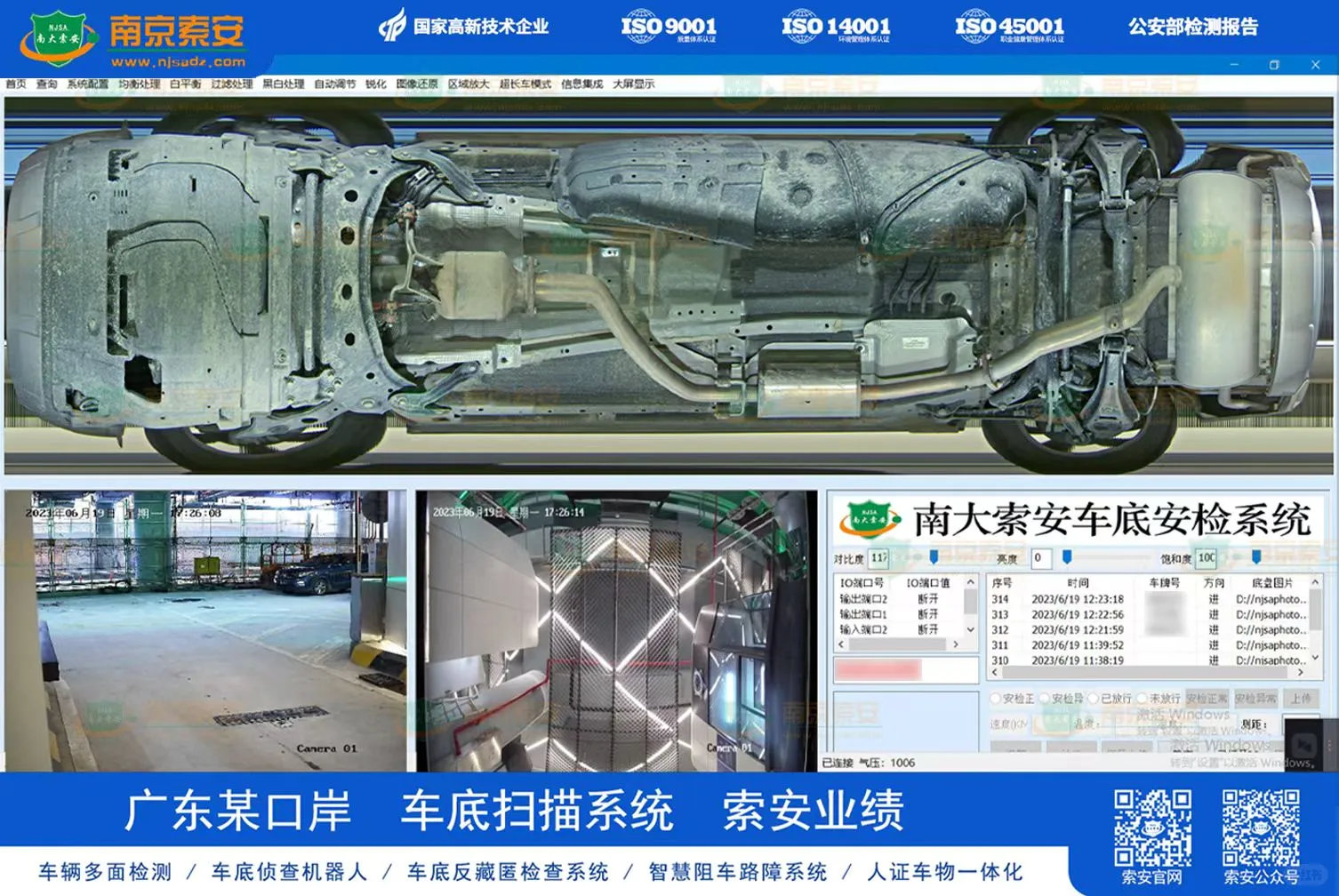Click the records table scroll-left arrow
Viewport: 1339px width, 896px height.
click(995, 673)
